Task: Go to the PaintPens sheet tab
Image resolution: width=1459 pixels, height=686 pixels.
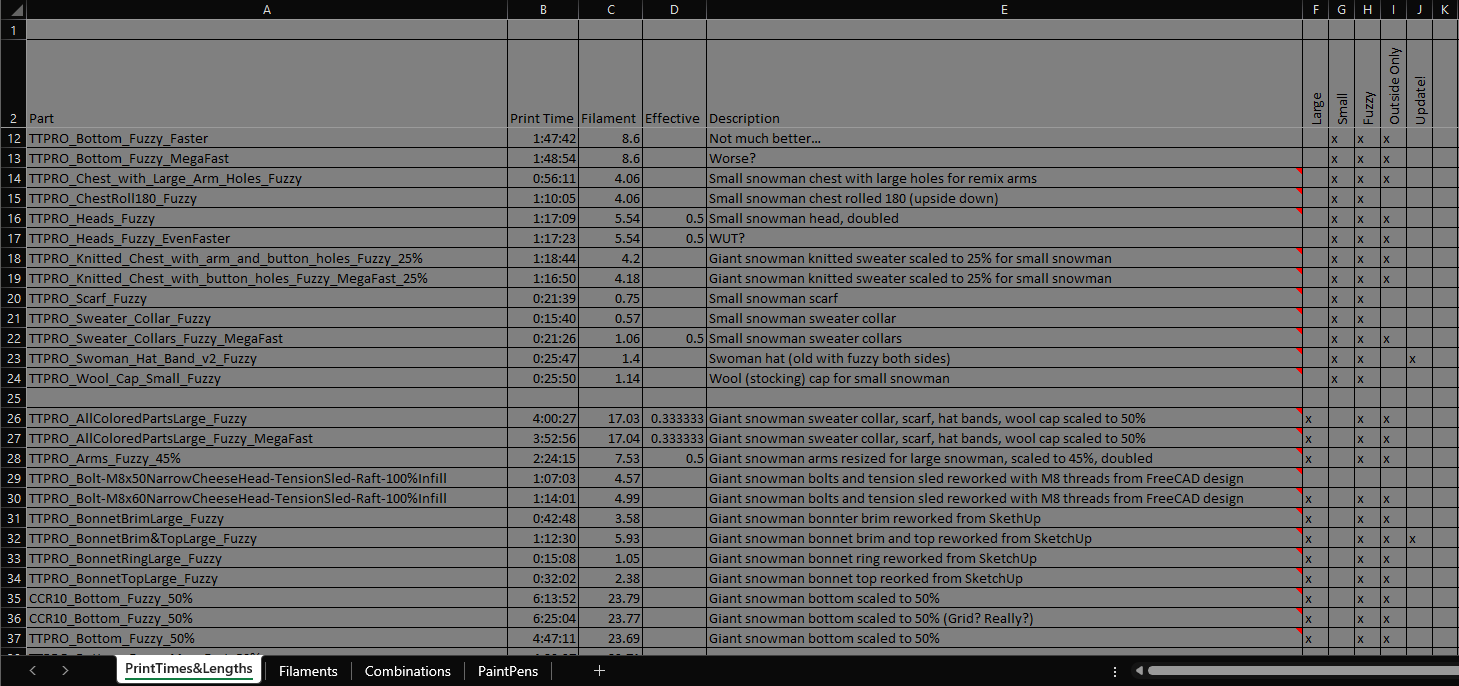Action: pyautogui.click(x=507, y=671)
